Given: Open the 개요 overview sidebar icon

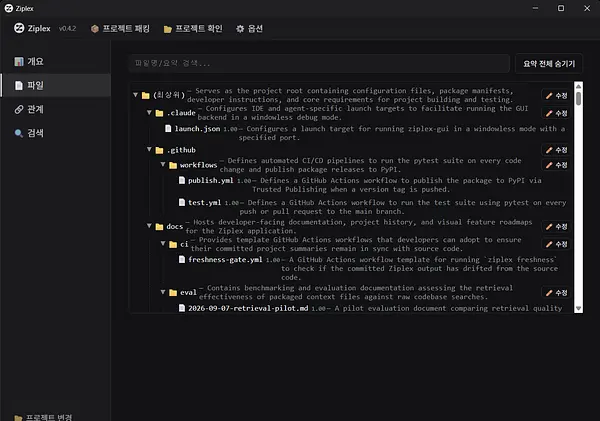Looking at the screenshot, I should pyautogui.click(x=19, y=62).
